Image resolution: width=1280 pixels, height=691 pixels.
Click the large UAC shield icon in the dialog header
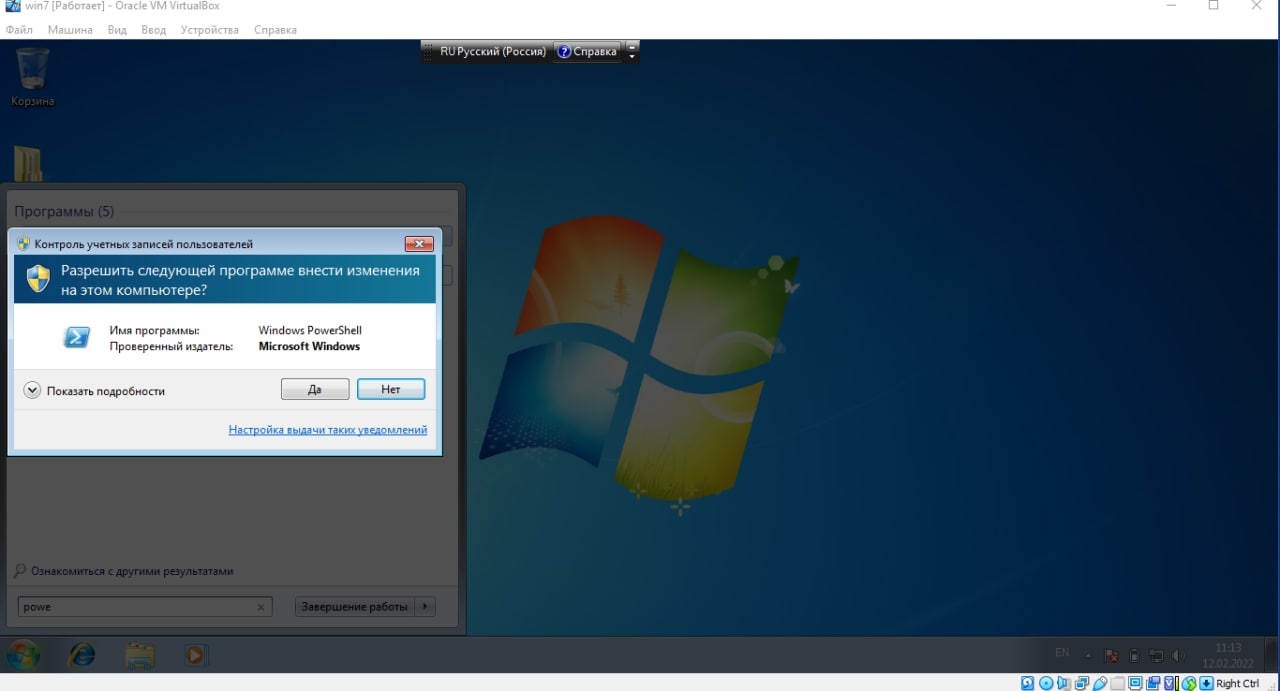(x=38, y=278)
